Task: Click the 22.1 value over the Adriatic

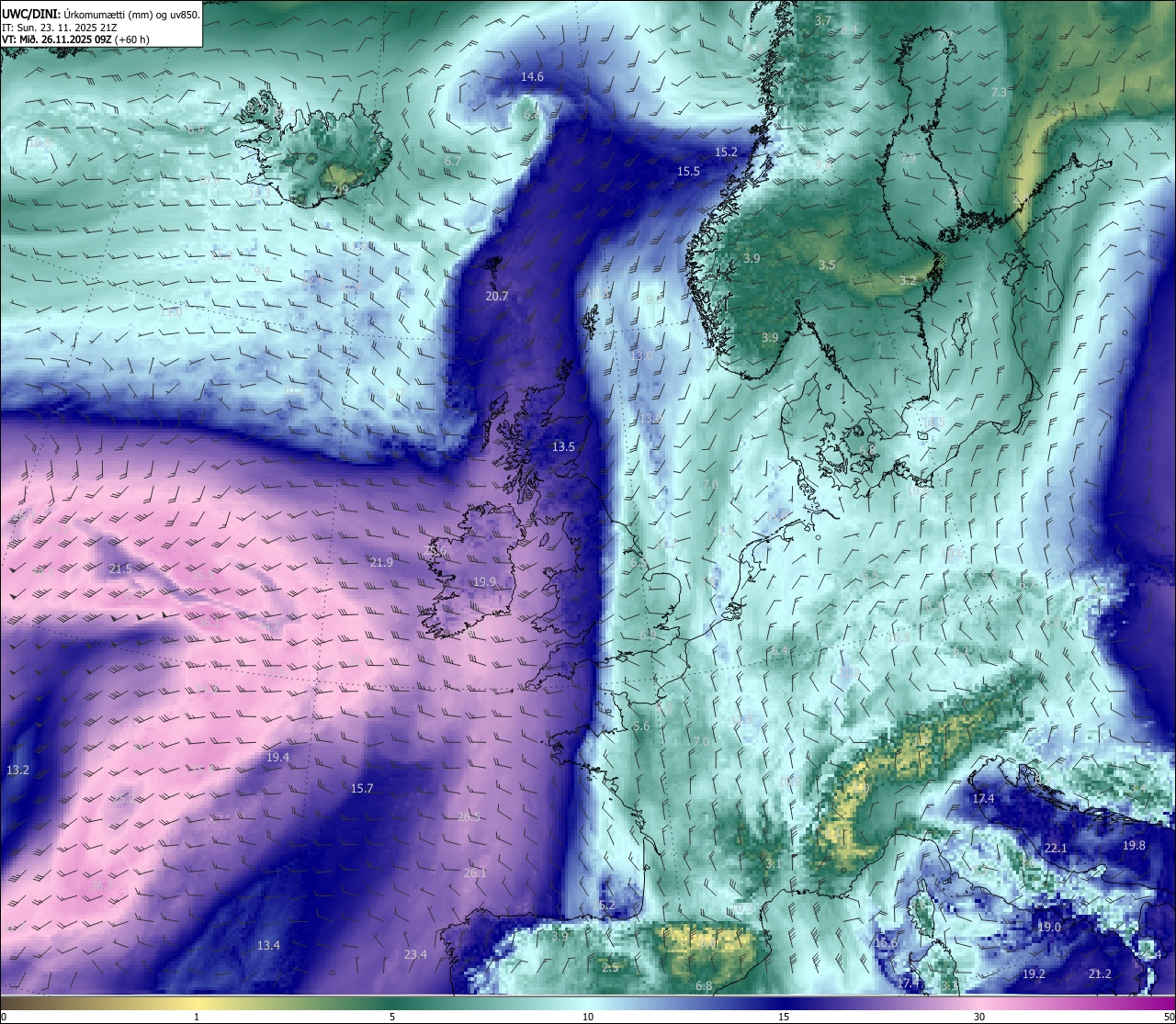Action: [x=1055, y=848]
